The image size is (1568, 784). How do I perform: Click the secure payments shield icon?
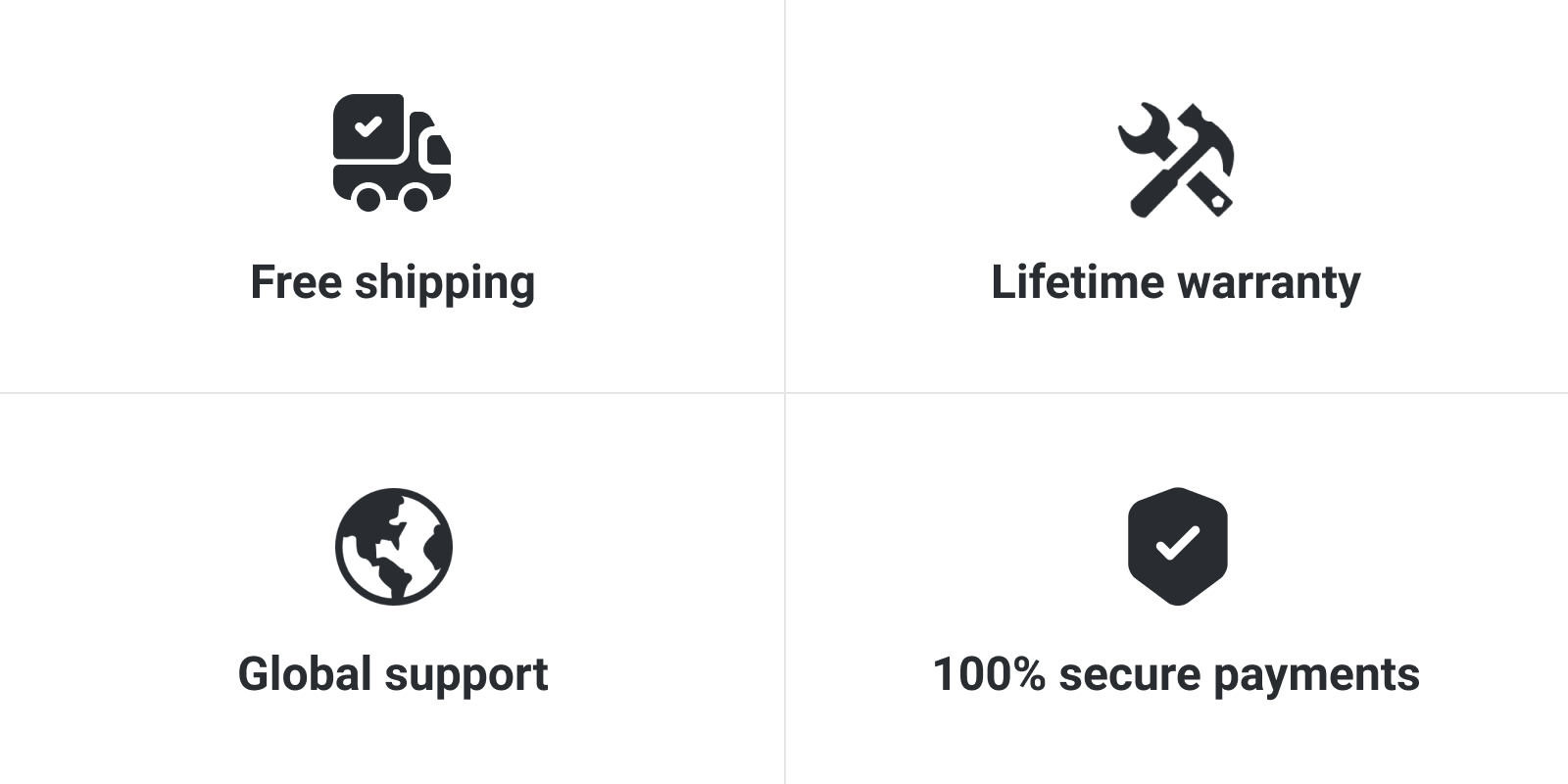tap(1177, 546)
